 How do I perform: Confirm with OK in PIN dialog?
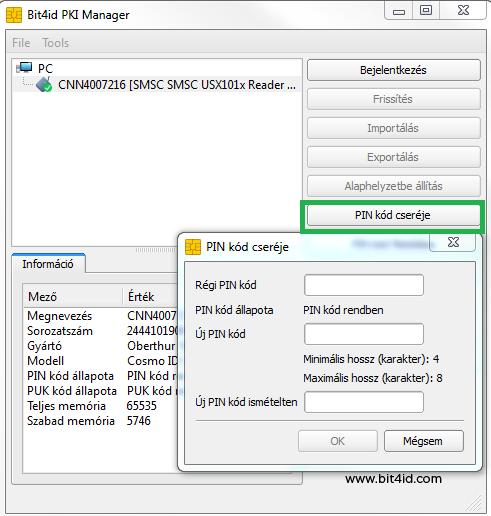pos(338,441)
